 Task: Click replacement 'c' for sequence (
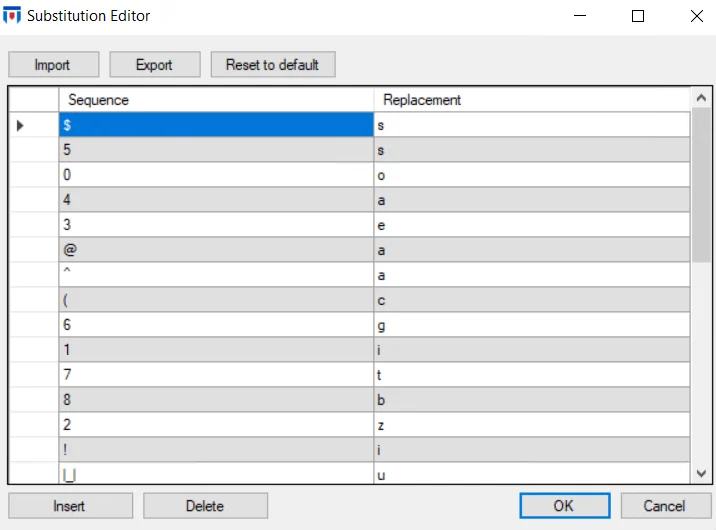click(532, 300)
